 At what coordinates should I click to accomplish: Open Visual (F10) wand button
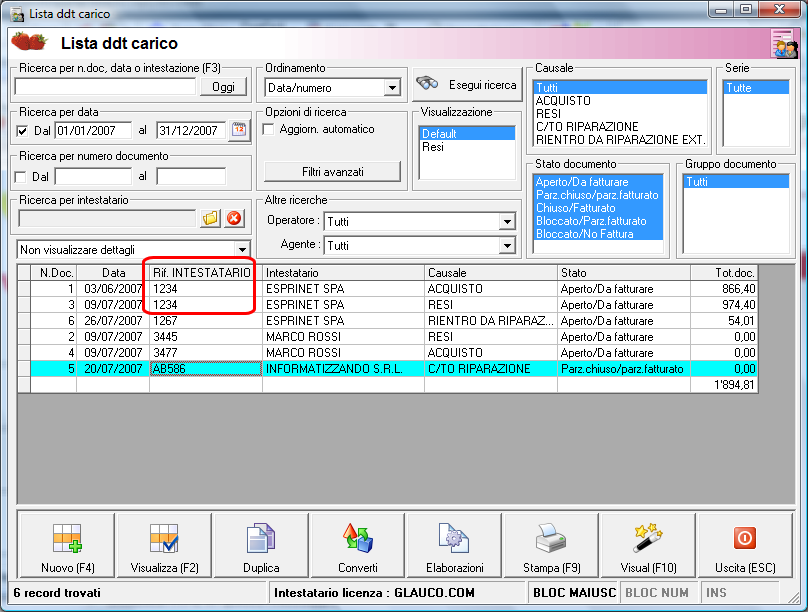pyautogui.click(x=648, y=546)
